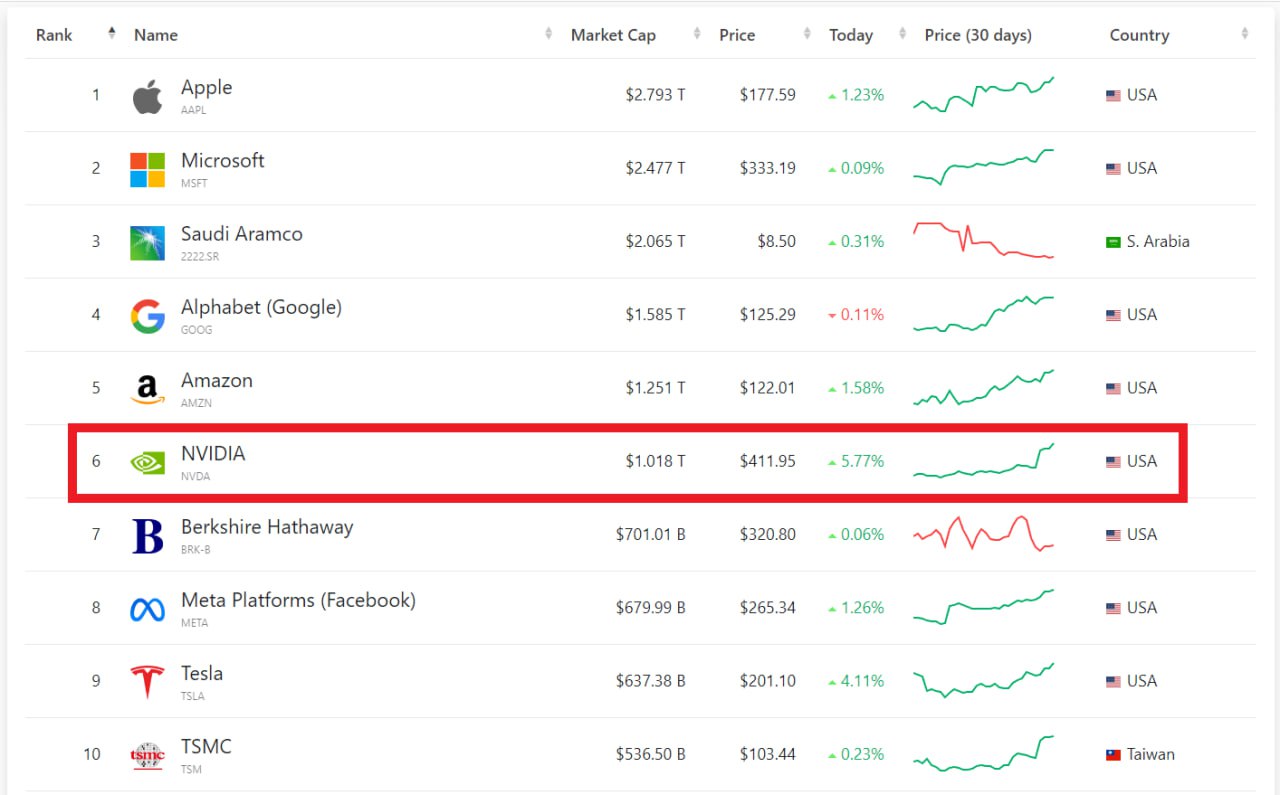Click Berkshire Hathaway's 30-day price chart
The image size is (1280, 795).
pos(984,533)
